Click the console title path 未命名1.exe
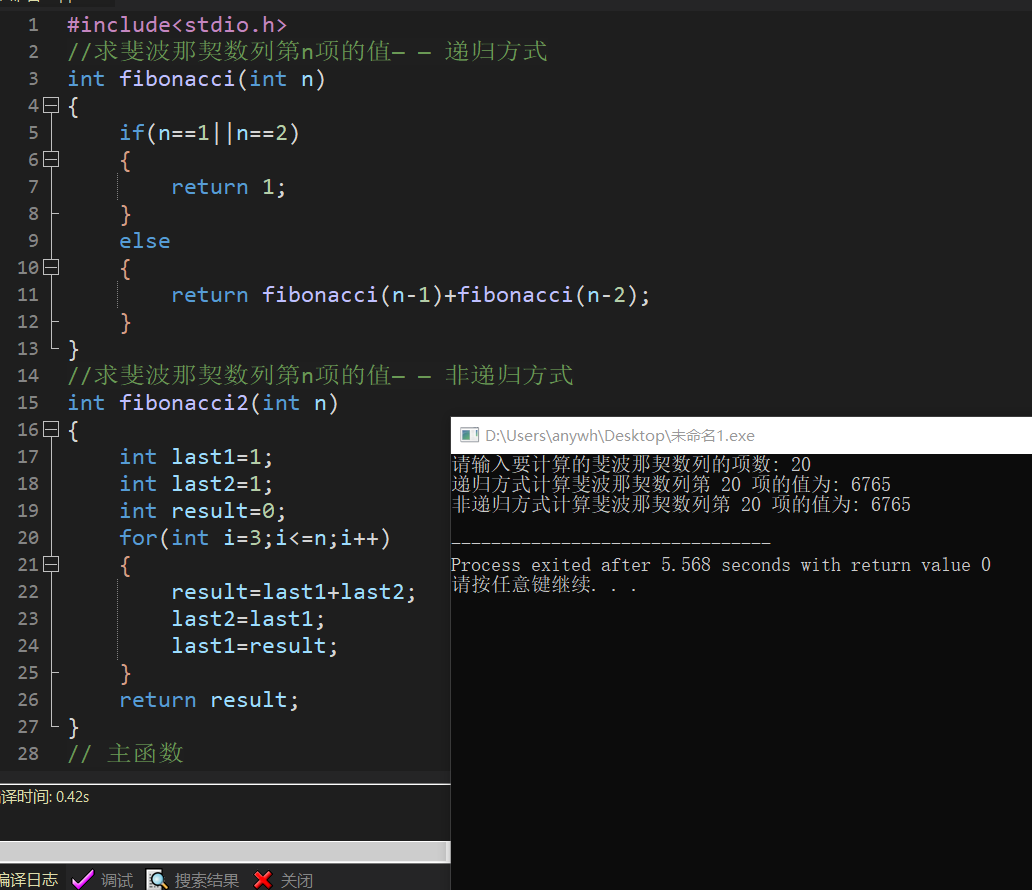The height and width of the screenshot is (890, 1032). pos(619,436)
